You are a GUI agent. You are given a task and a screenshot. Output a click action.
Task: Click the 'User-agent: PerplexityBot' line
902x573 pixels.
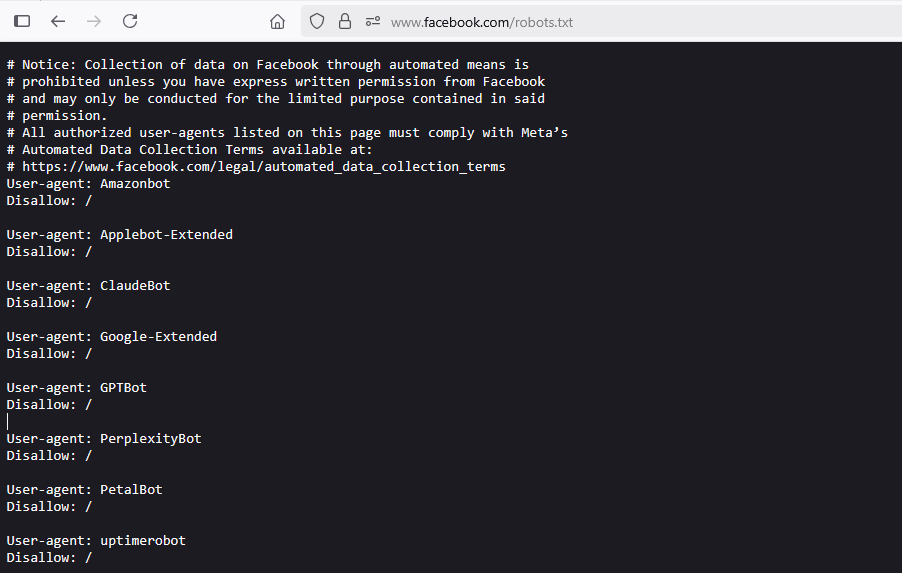104,439
